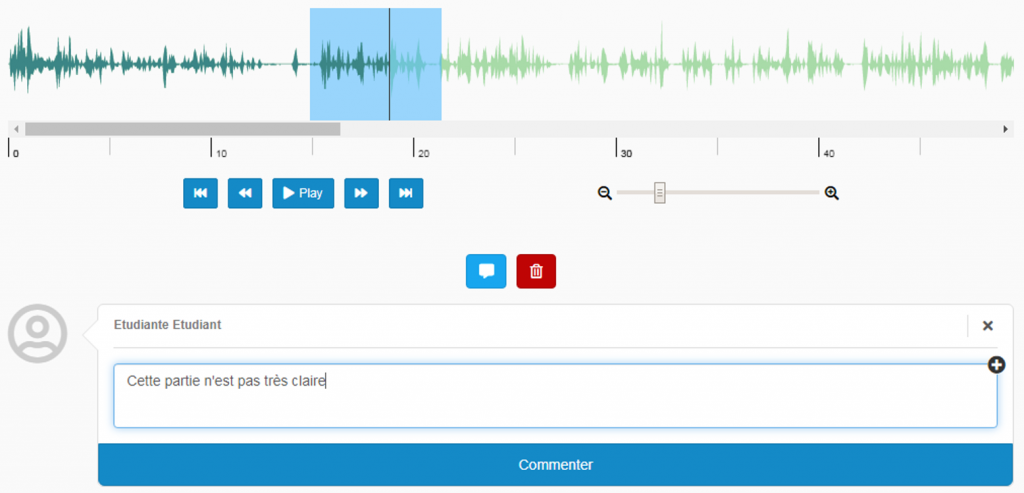Viewport: 1024px width, 493px height.
Task: Click the plus icon on the comment field
Action: point(996,365)
